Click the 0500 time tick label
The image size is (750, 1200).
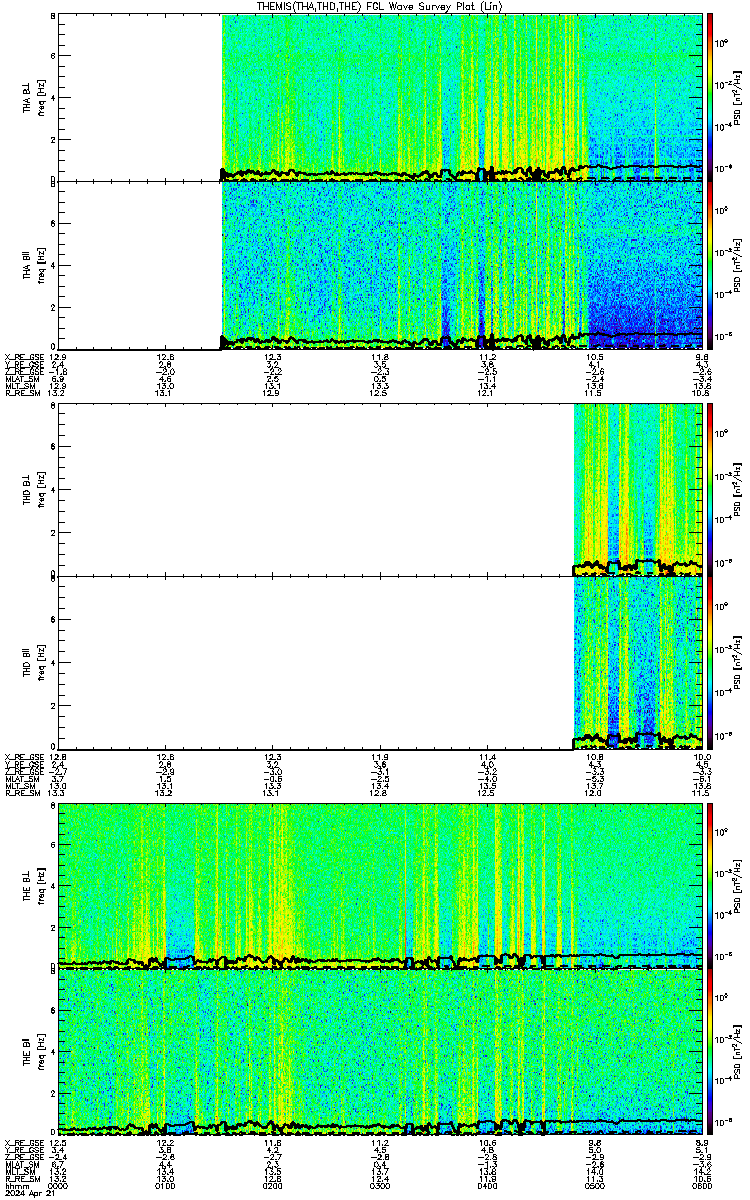594,1186
